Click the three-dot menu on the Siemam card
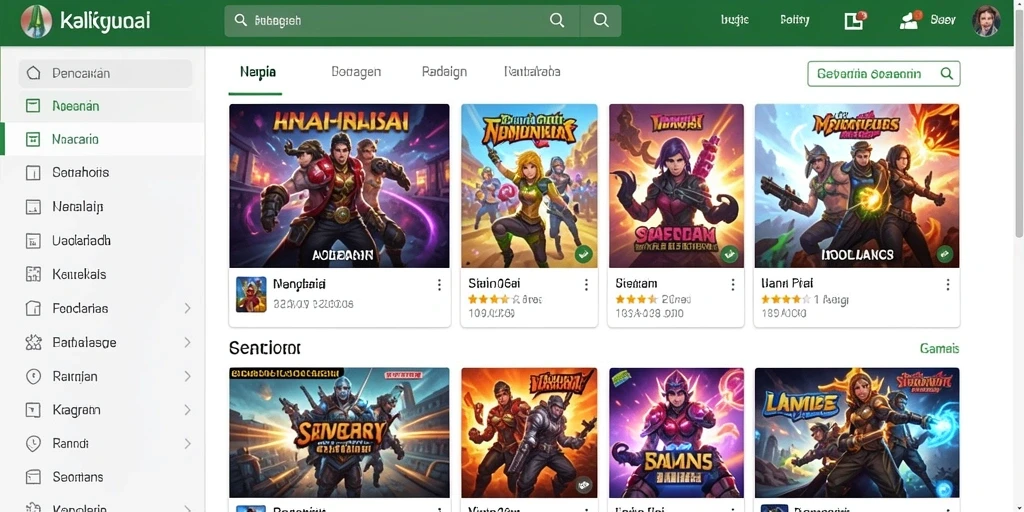 pyautogui.click(x=733, y=285)
